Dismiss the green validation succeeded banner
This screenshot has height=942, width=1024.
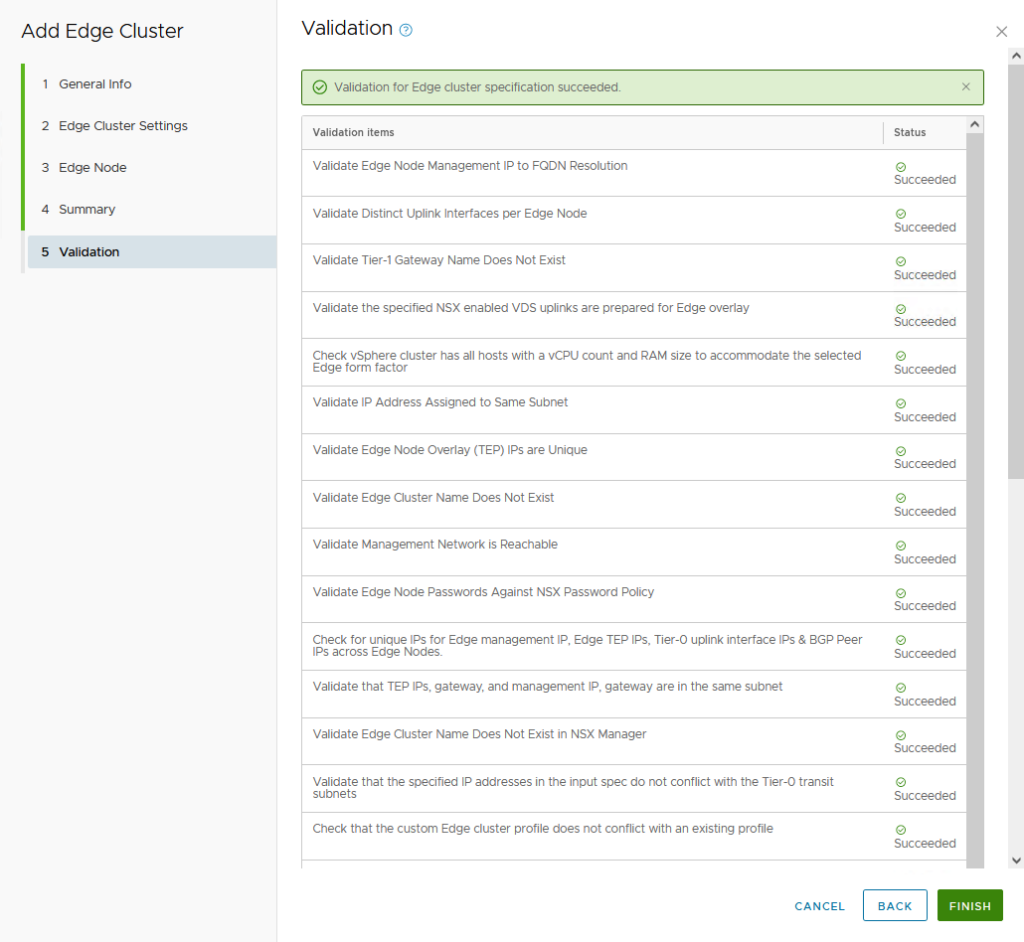pyautogui.click(x=966, y=87)
